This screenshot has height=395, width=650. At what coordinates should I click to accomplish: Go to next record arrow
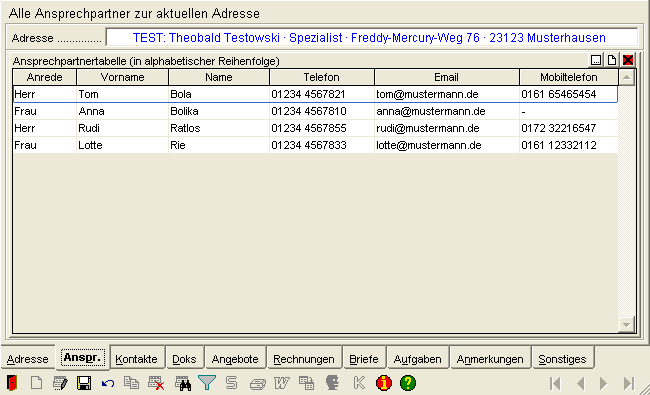pyautogui.click(x=604, y=383)
